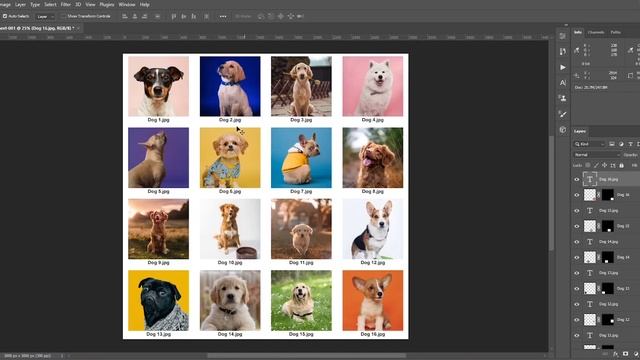Filter layers by adjustment layers icon
This screenshot has width=640, height=360.
pos(621,144)
